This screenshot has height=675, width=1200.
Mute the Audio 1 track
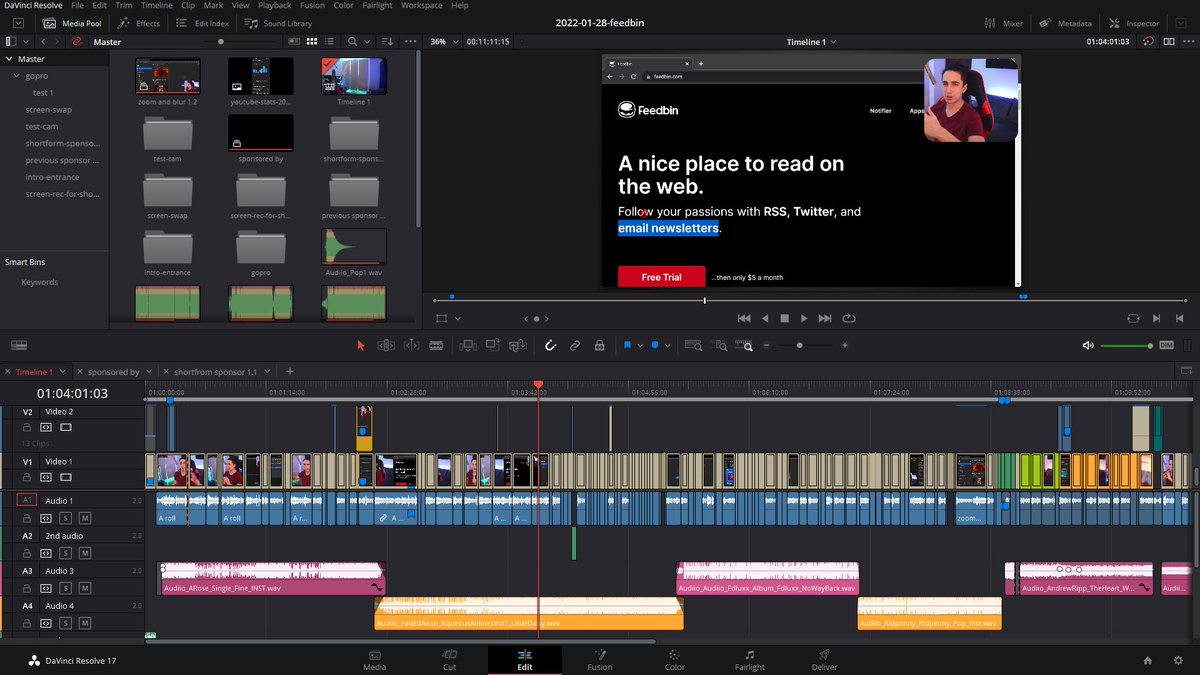pyautogui.click(x=85, y=519)
